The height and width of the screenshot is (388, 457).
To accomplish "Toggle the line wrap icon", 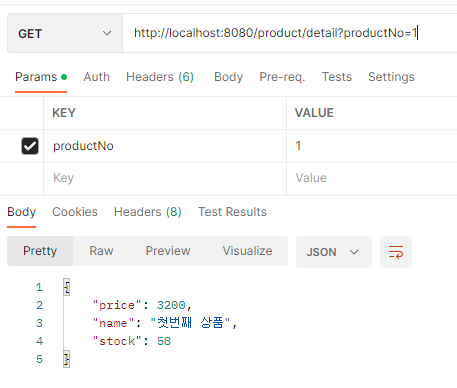I will coord(396,252).
